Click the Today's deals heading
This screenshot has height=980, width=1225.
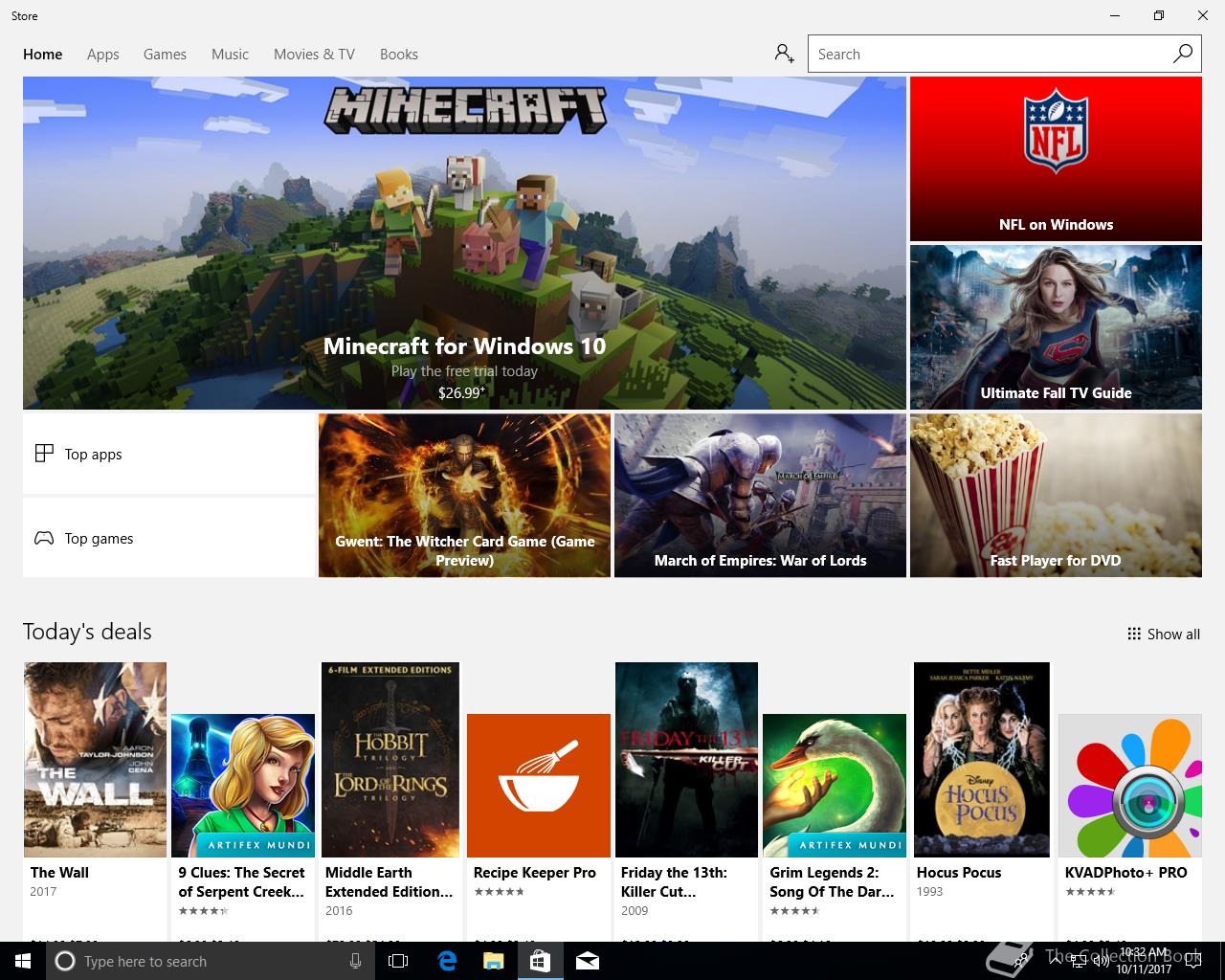(x=87, y=632)
